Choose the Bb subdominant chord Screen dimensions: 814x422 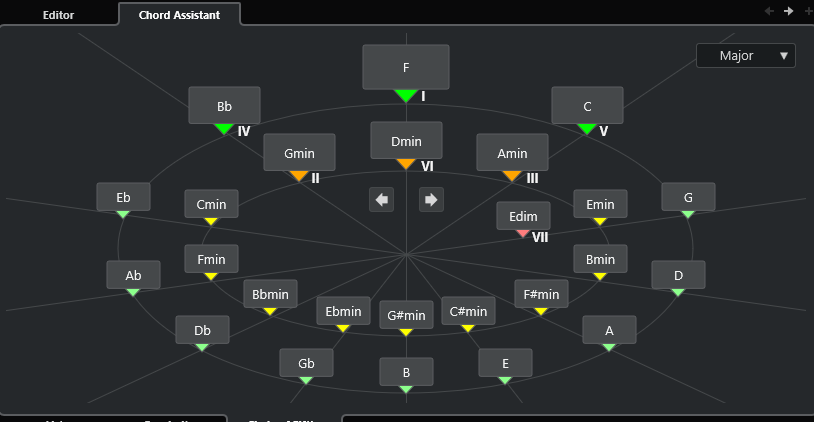click(x=224, y=105)
